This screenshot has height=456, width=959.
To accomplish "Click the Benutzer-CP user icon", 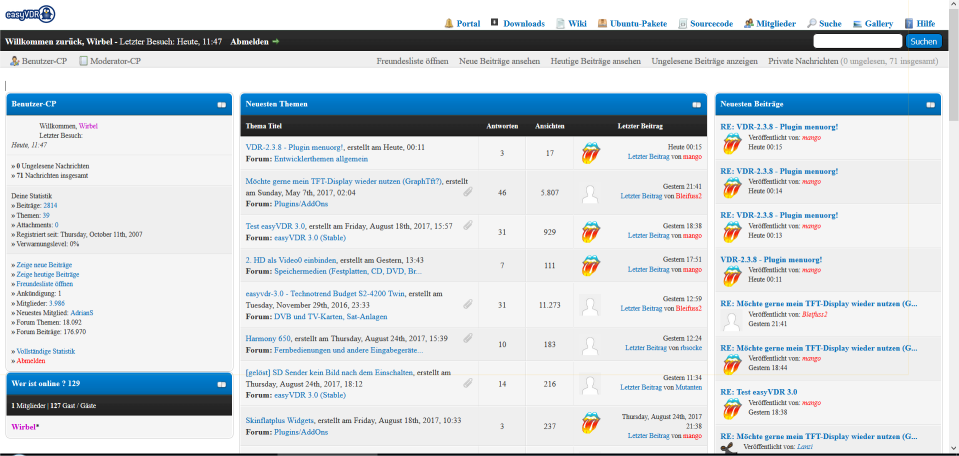I will coord(15,61).
